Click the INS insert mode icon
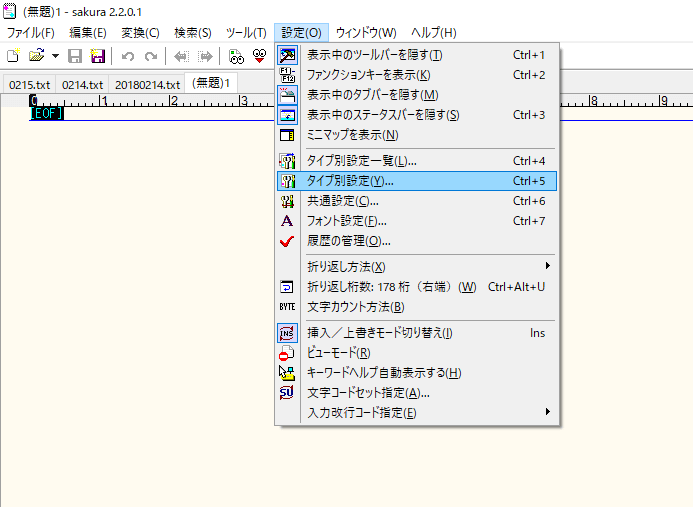Screen dimensions: 693x507 287,333
